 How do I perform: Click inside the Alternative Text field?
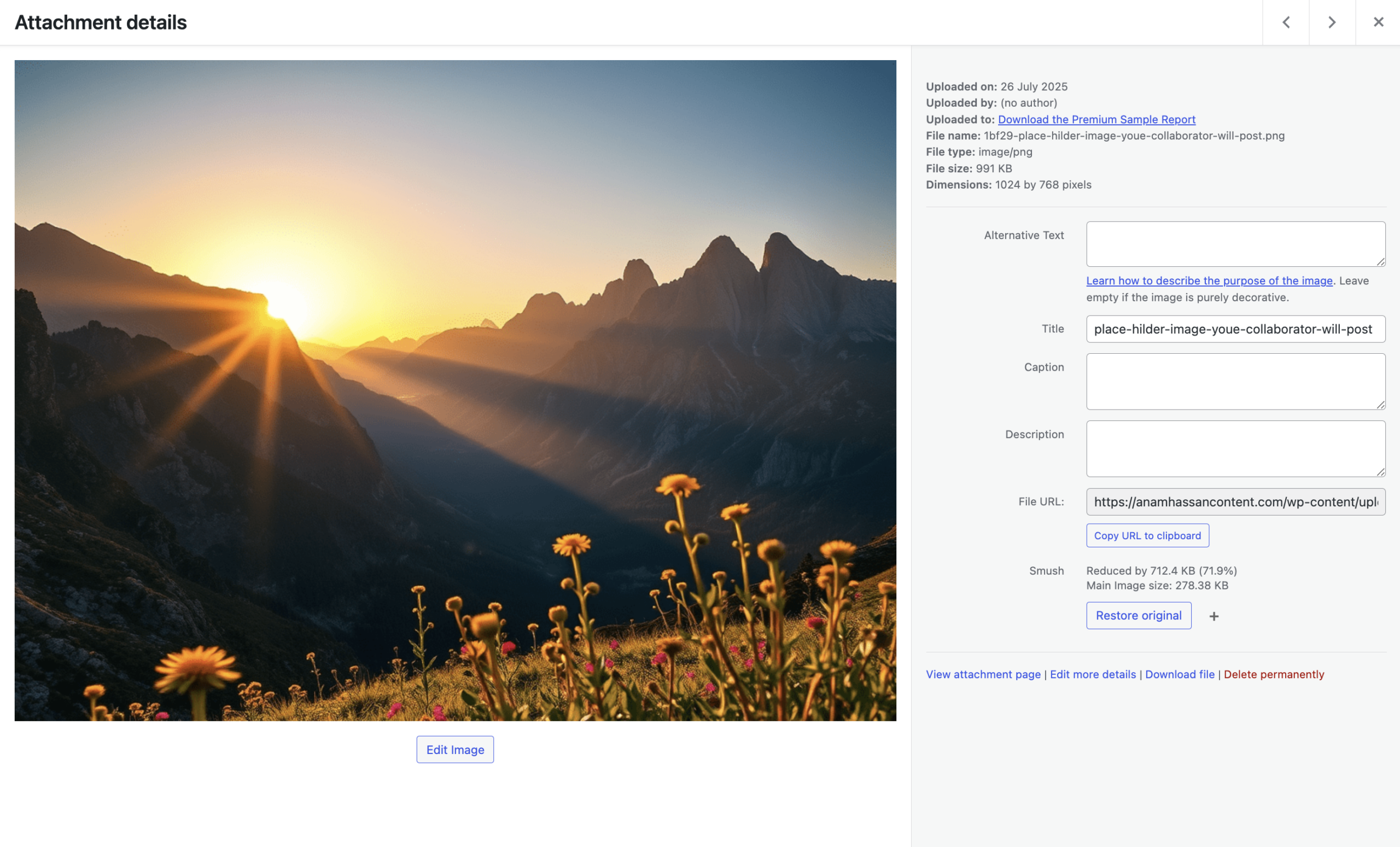(1235, 244)
